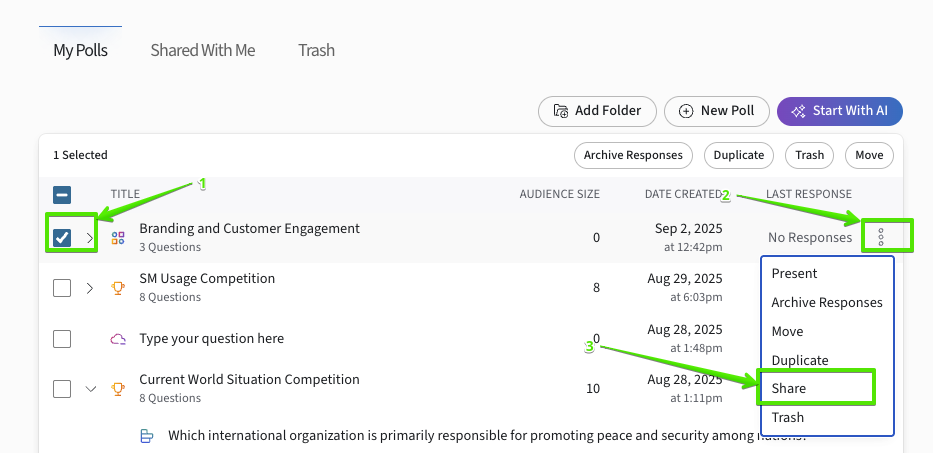
Task: Expand the Branding and Customer Engagement poll chevron
Action: [x=90, y=238]
